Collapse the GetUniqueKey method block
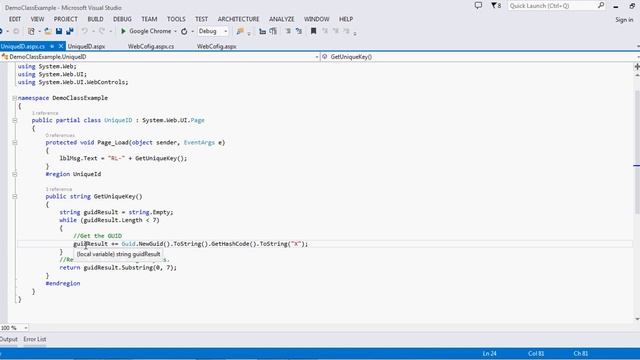The height and width of the screenshot is (360, 640). [x=14, y=196]
